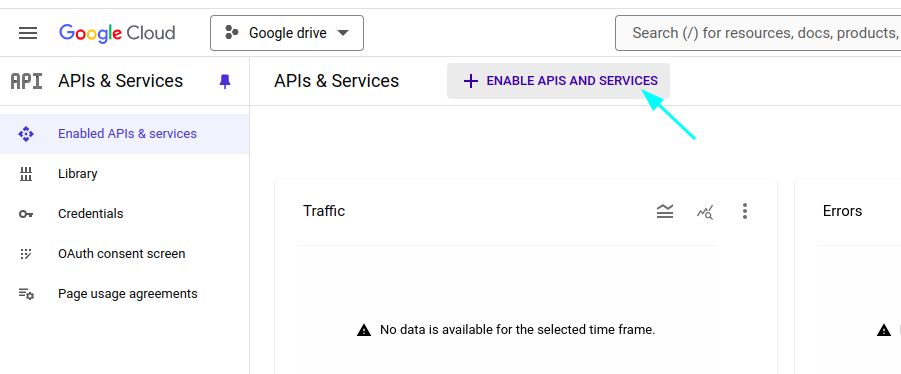Screen dimensions: 901x374
Task: Click the Library grid icon
Action: point(26,174)
